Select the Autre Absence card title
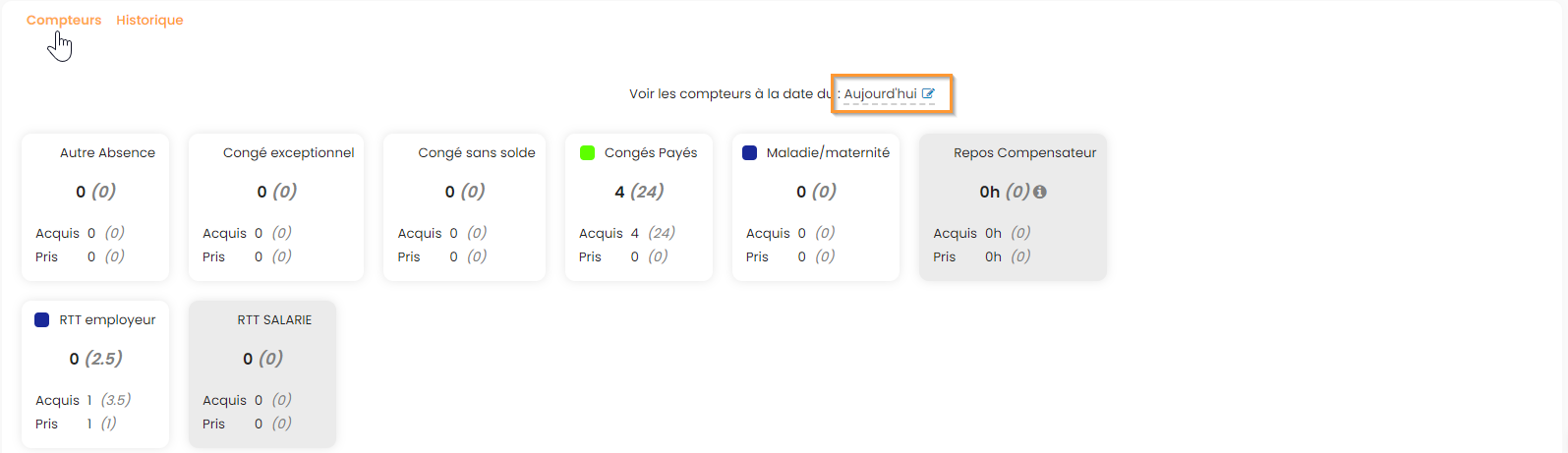The image size is (1568, 453). point(107,152)
